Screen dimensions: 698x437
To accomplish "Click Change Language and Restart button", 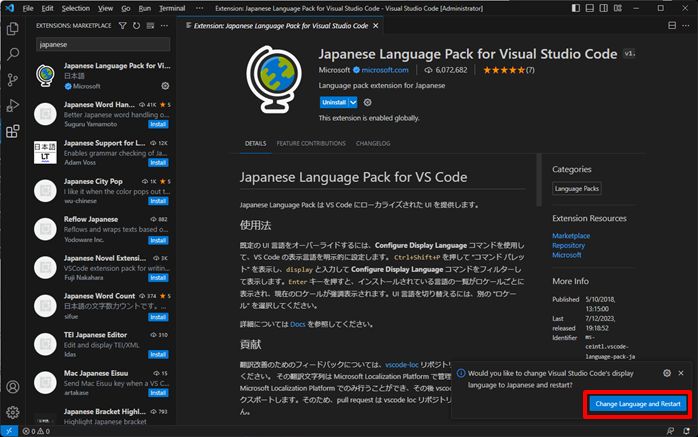I will [638, 404].
